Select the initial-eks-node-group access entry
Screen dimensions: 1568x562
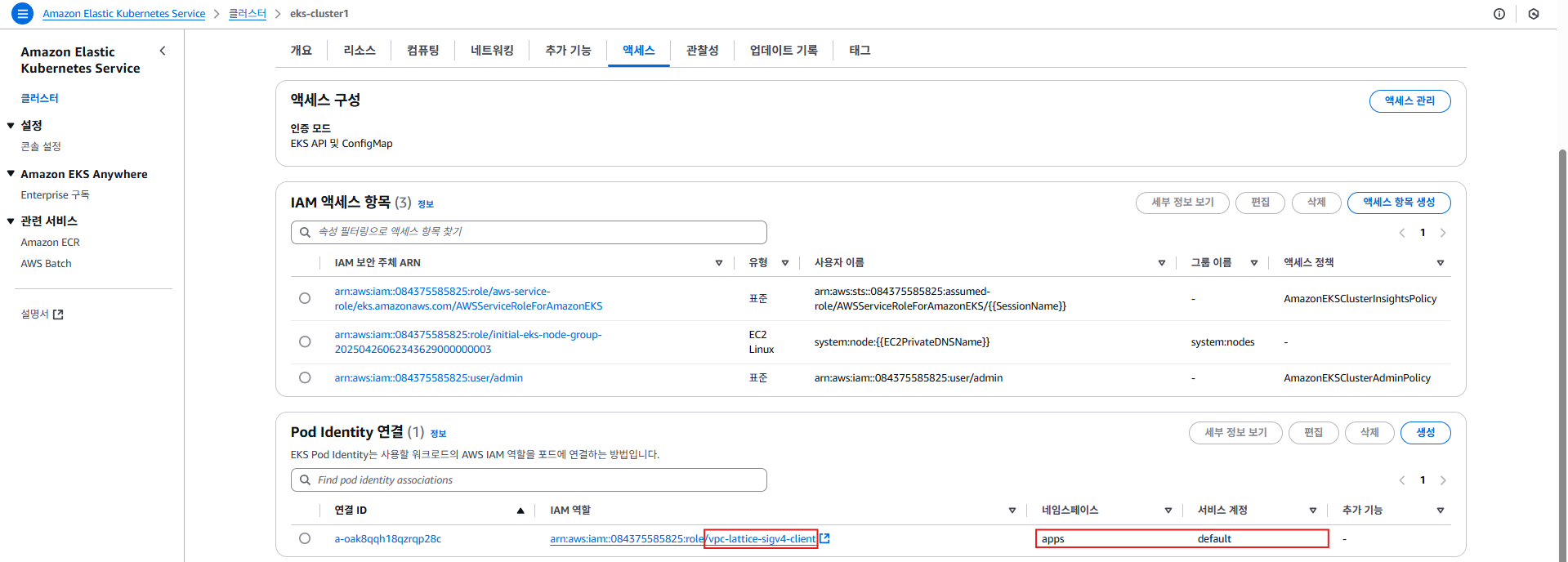click(x=305, y=341)
